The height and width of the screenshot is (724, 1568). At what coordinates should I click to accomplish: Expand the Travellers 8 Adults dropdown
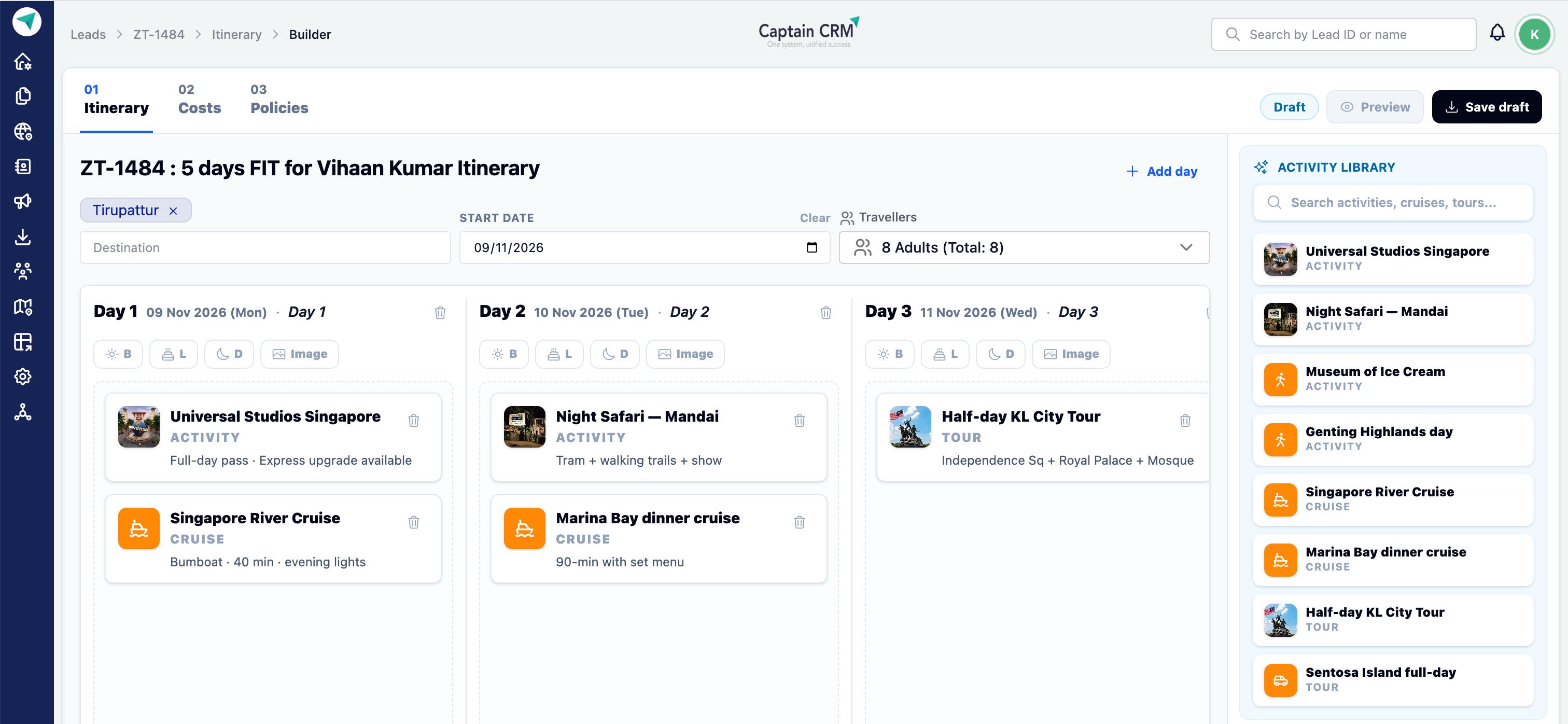pos(1024,247)
